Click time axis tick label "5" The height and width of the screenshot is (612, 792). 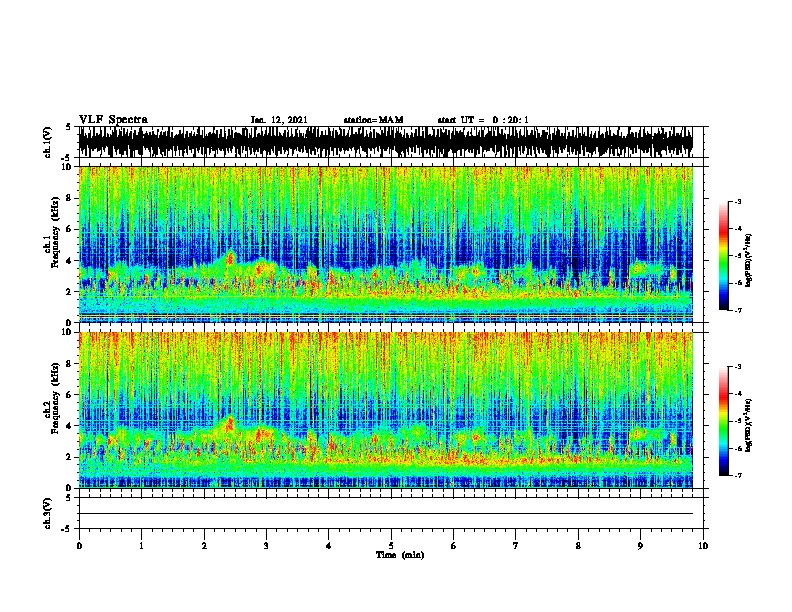click(391, 545)
